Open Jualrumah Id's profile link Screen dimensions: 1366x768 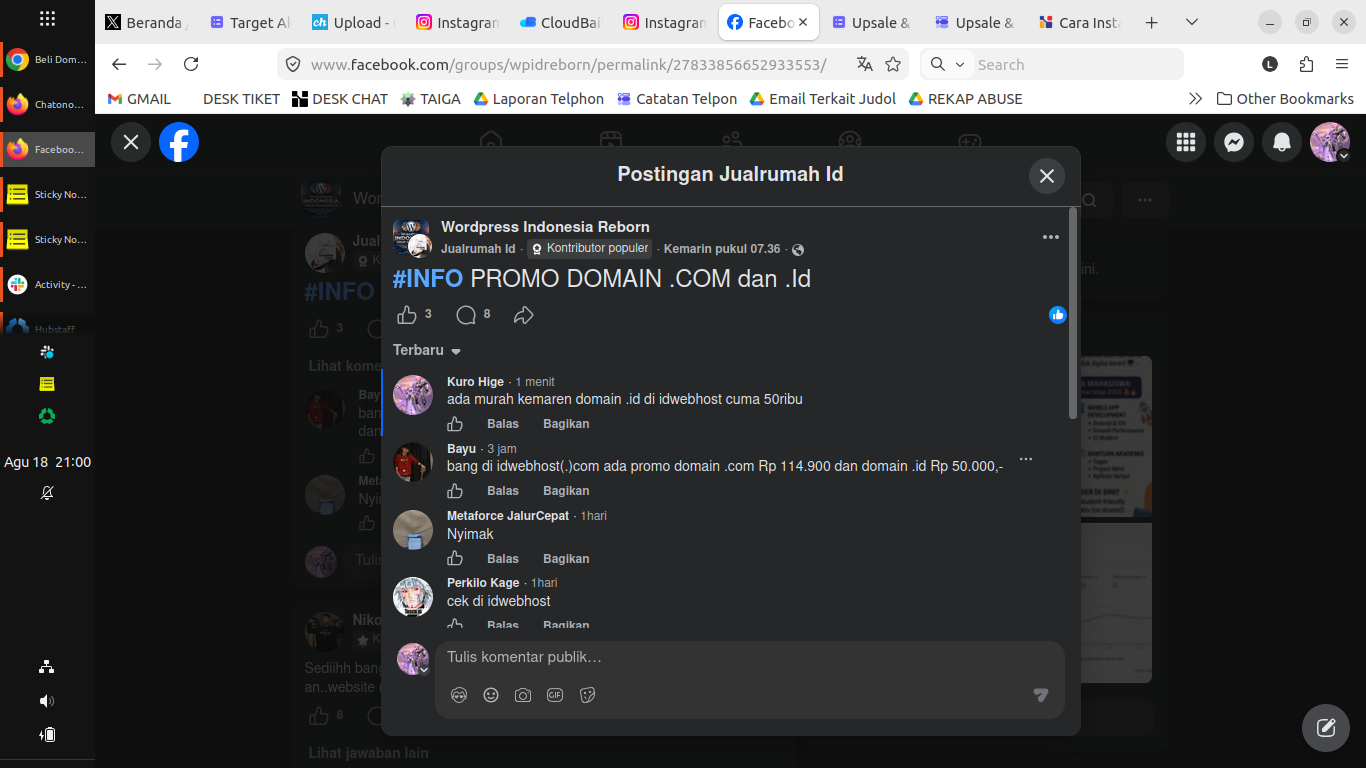[478, 249]
